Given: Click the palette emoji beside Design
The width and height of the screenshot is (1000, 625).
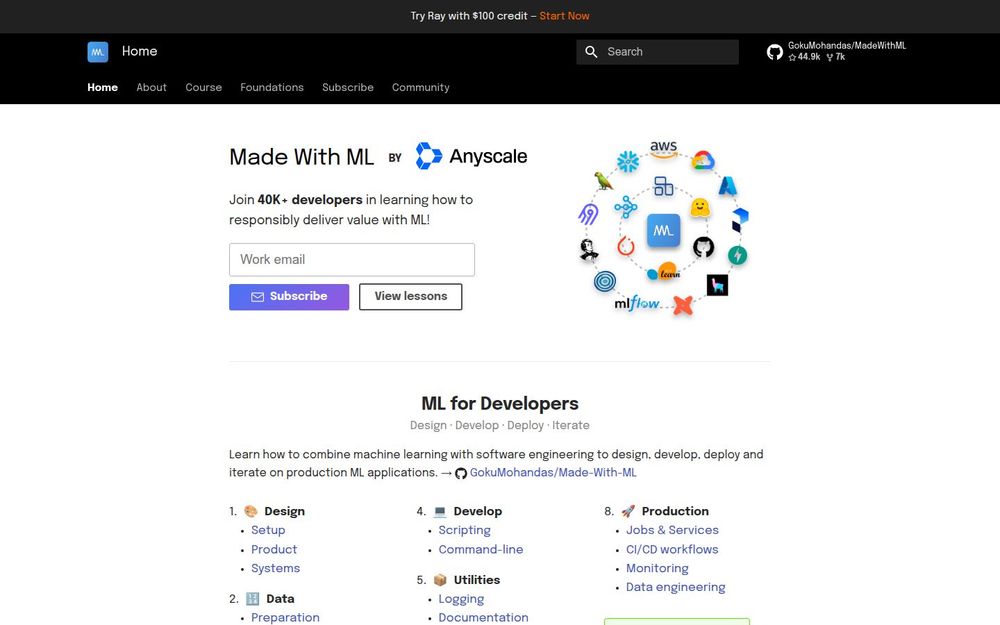Looking at the screenshot, I should tap(251, 511).
